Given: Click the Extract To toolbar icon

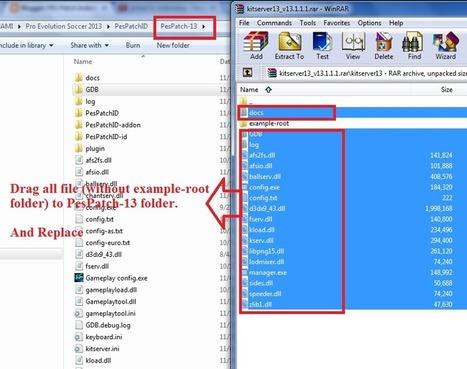Looking at the screenshot, I should click(289, 46).
